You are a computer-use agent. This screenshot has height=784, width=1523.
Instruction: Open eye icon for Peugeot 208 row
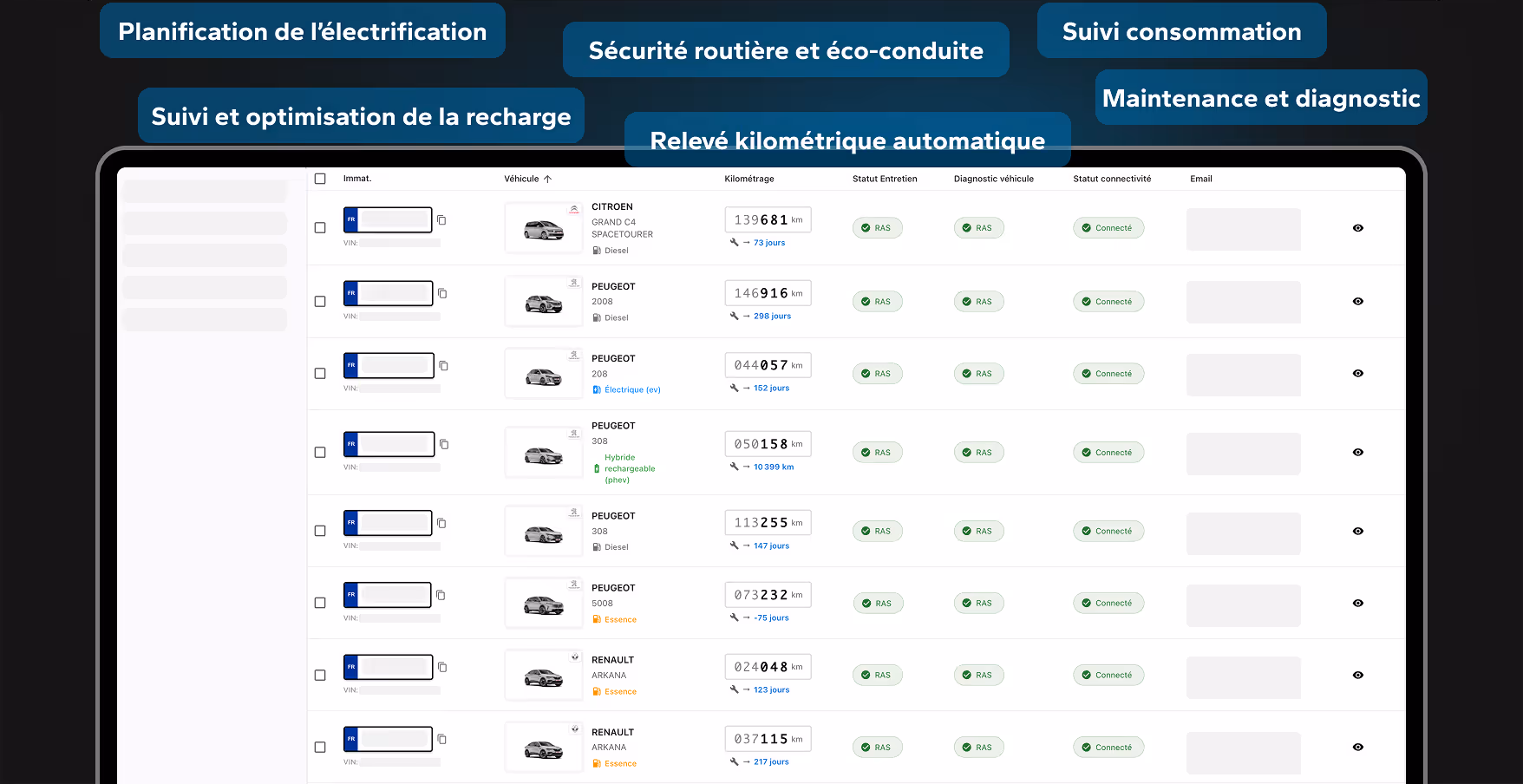tap(1358, 374)
